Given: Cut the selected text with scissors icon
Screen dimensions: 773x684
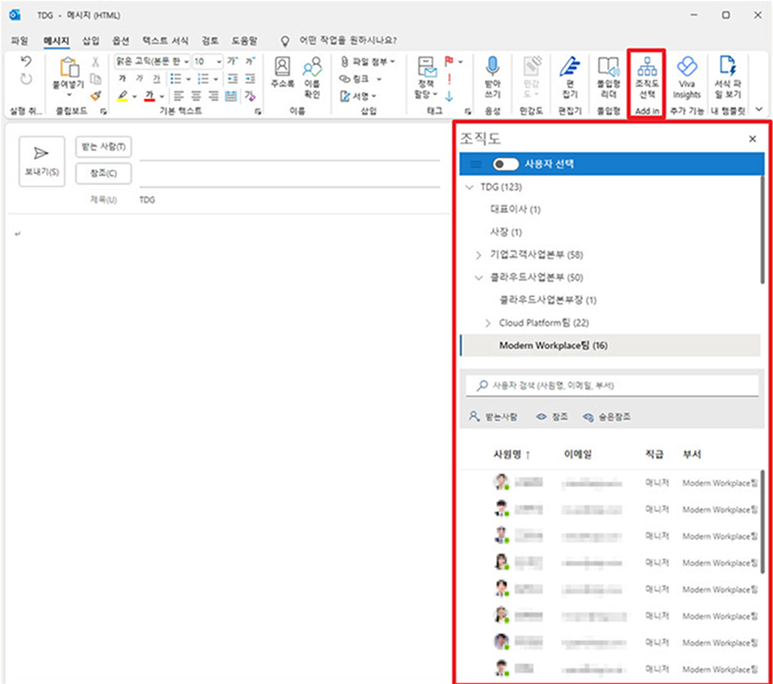Looking at the screenshot, I should pos(96,62).
